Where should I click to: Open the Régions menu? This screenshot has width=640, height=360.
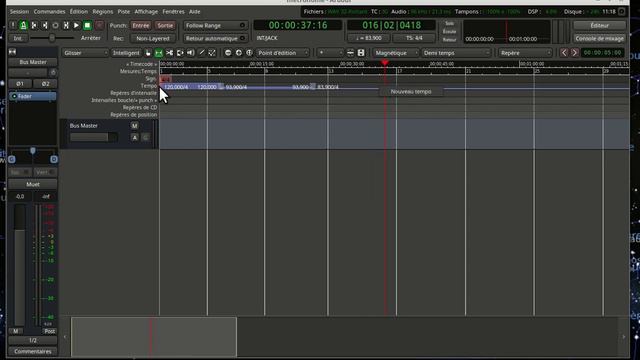[102, 12]
